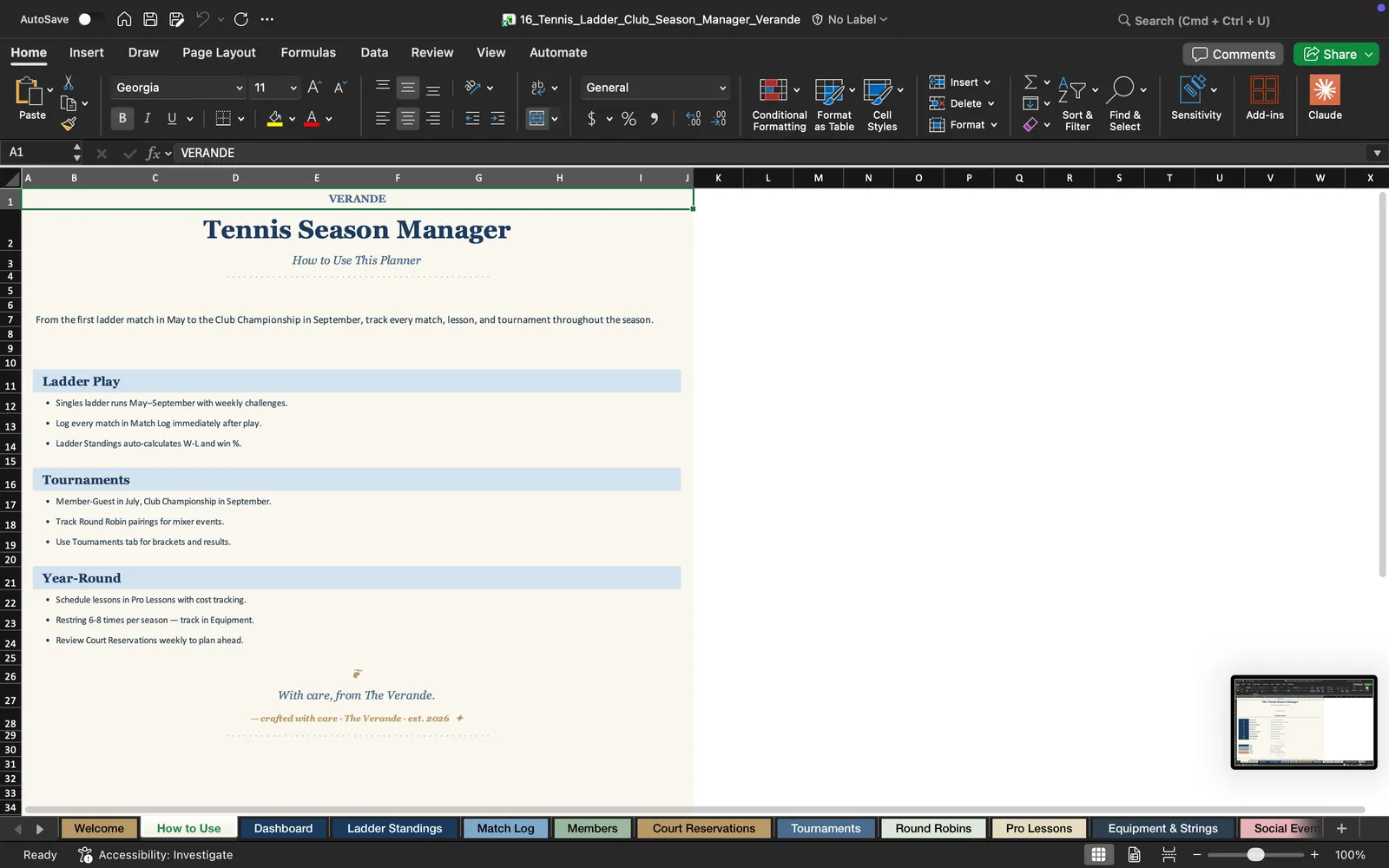
Task: Click the Search field in title bar
Action: [x=1194, y=20]
